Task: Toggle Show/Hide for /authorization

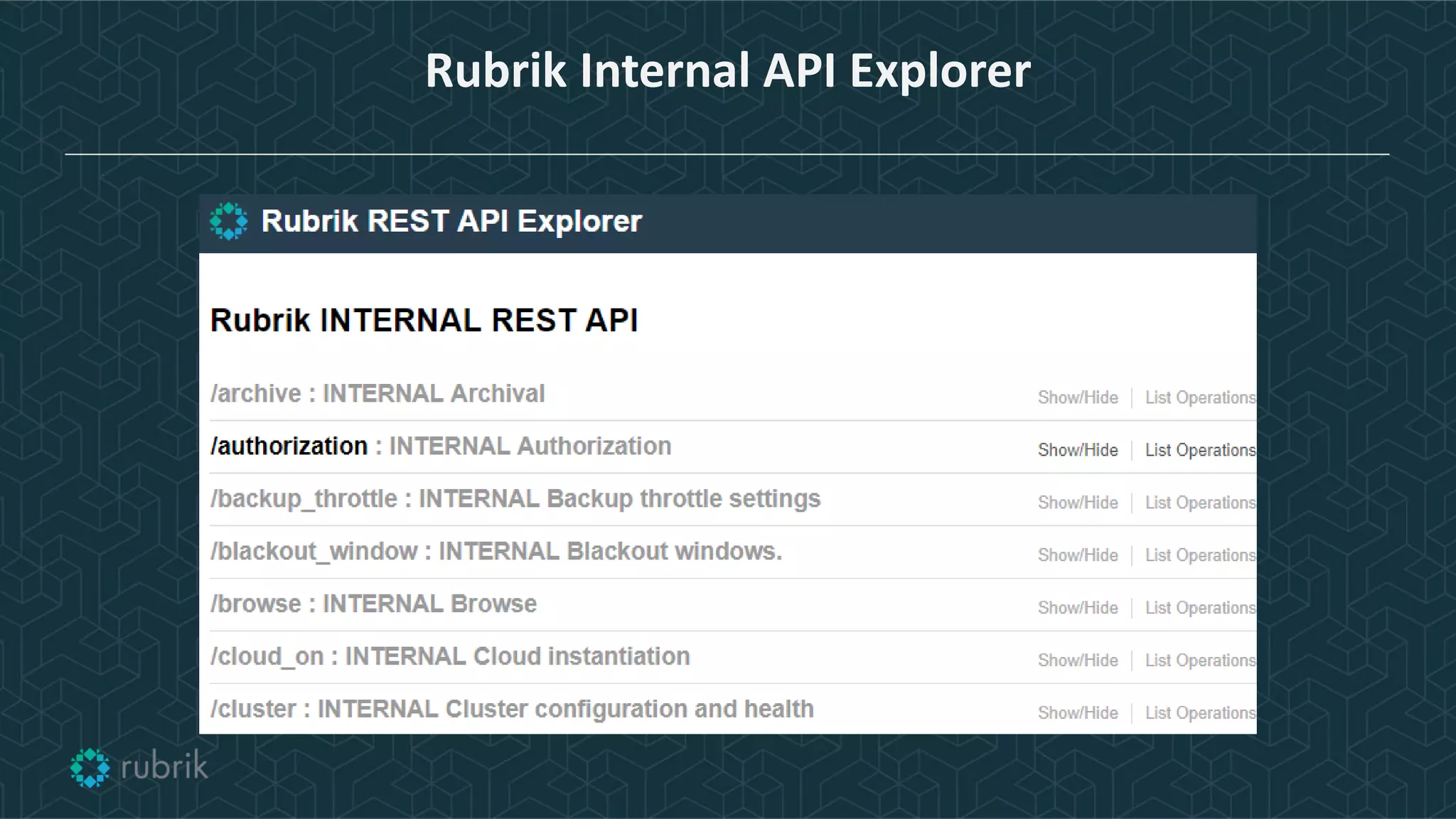Action: click(x=1078, y=450)
